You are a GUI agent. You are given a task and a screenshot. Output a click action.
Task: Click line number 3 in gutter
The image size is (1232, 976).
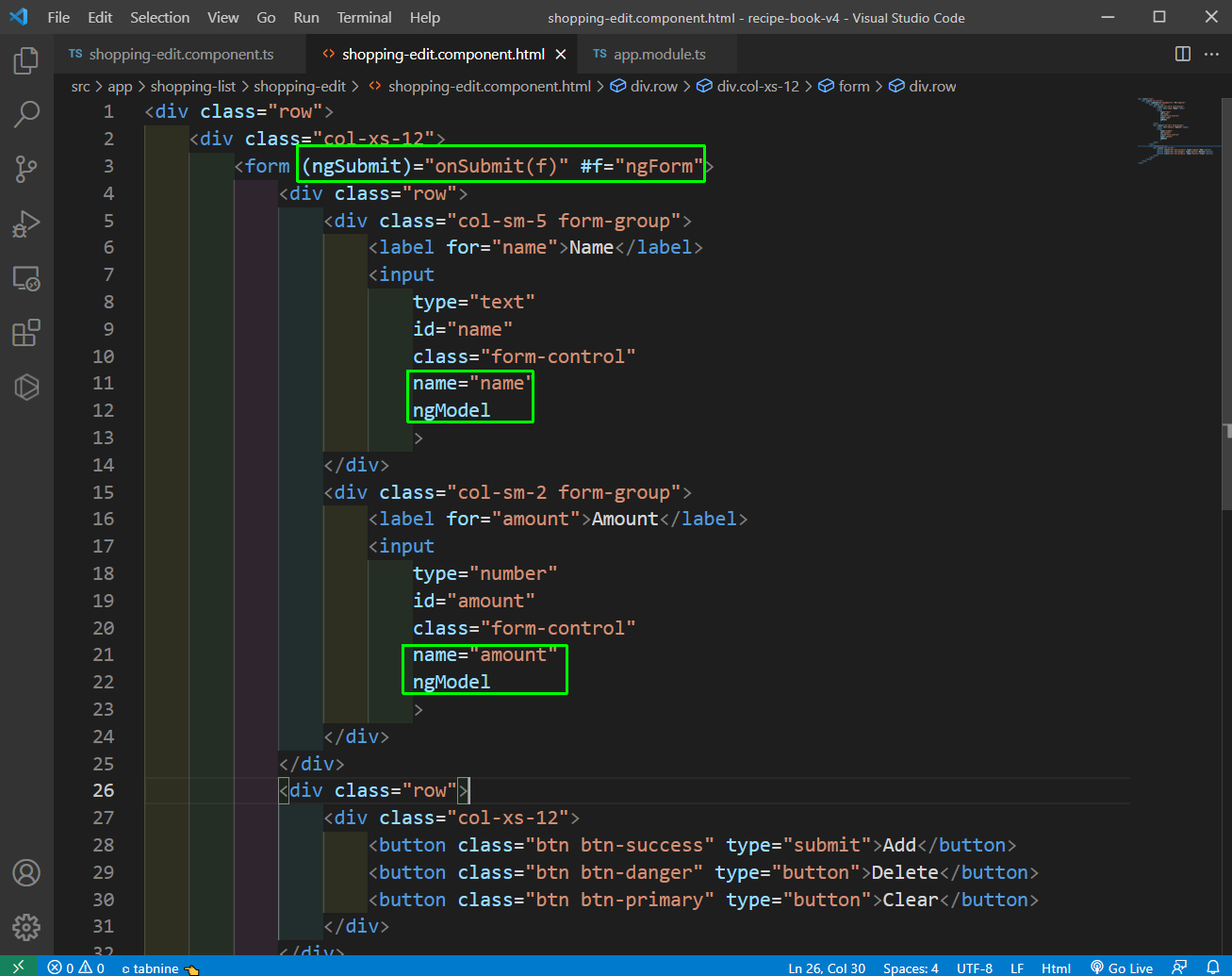coord(108,166)
